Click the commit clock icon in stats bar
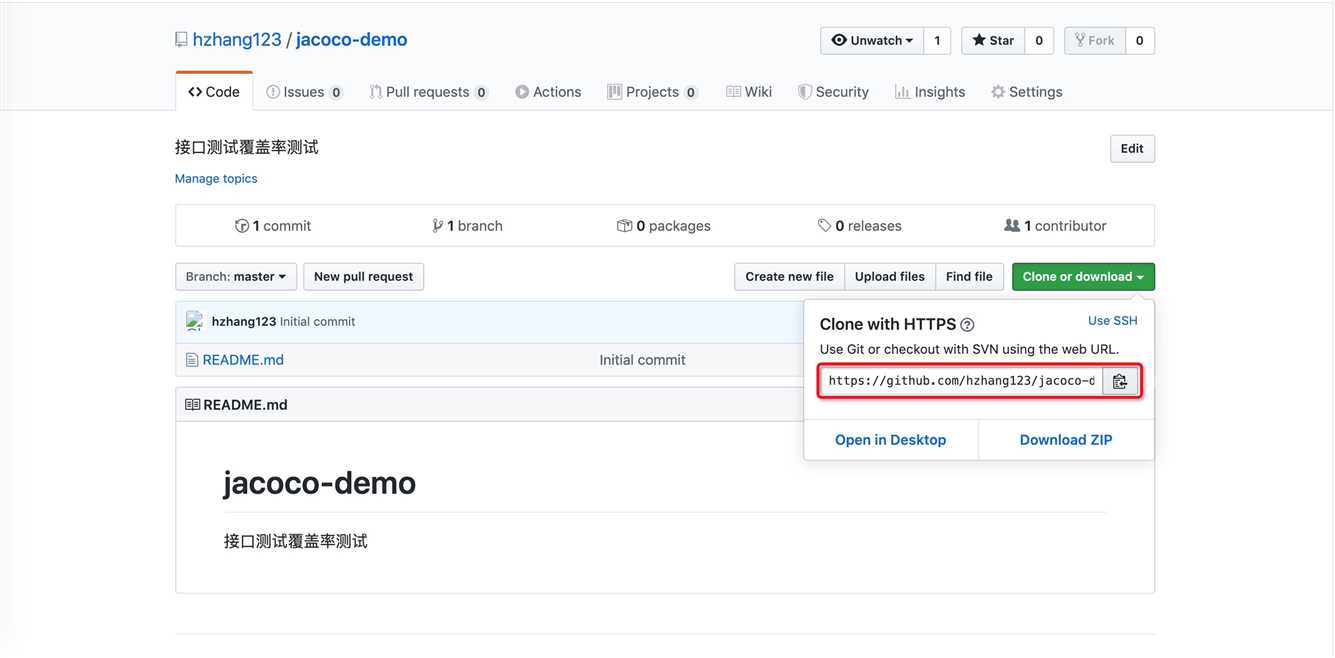Image resolution: width=1335 pixels, height=658 pixels. (x=241, y=226)
